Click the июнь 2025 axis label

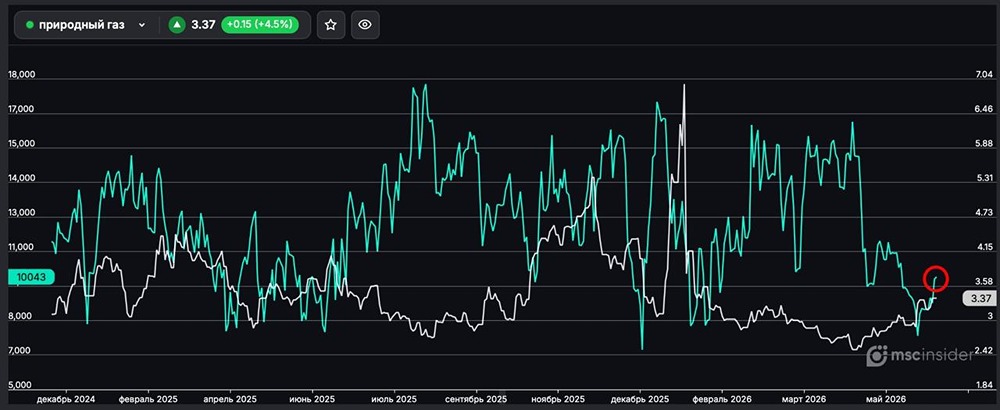tap(312, 399)
